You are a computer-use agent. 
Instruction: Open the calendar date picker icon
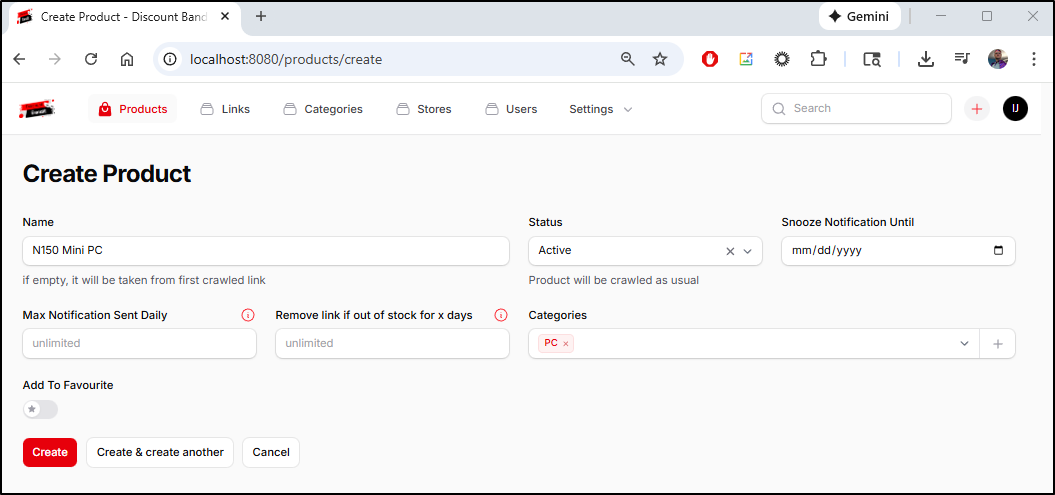[998, 251]
